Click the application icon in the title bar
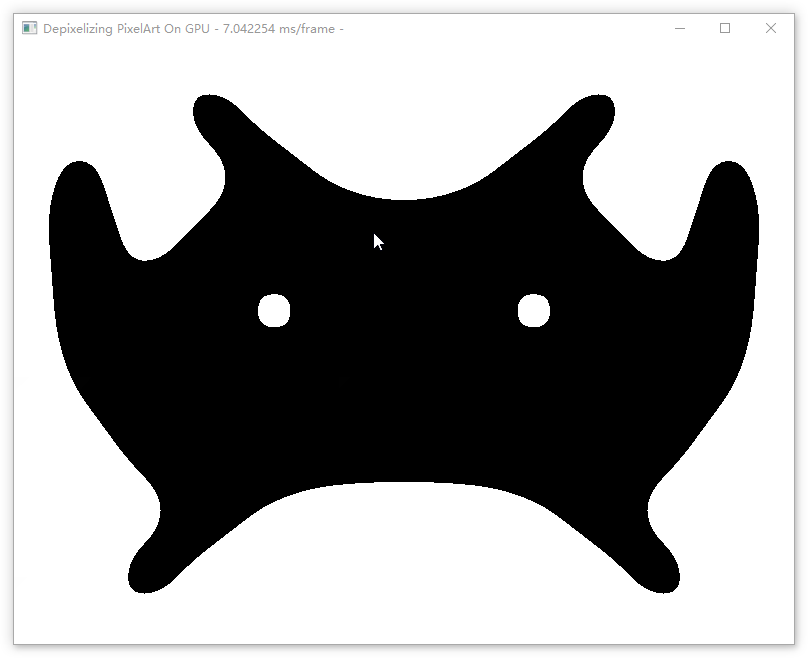Image resolution: width=808 pixels, height=658 pixels. 29,28
